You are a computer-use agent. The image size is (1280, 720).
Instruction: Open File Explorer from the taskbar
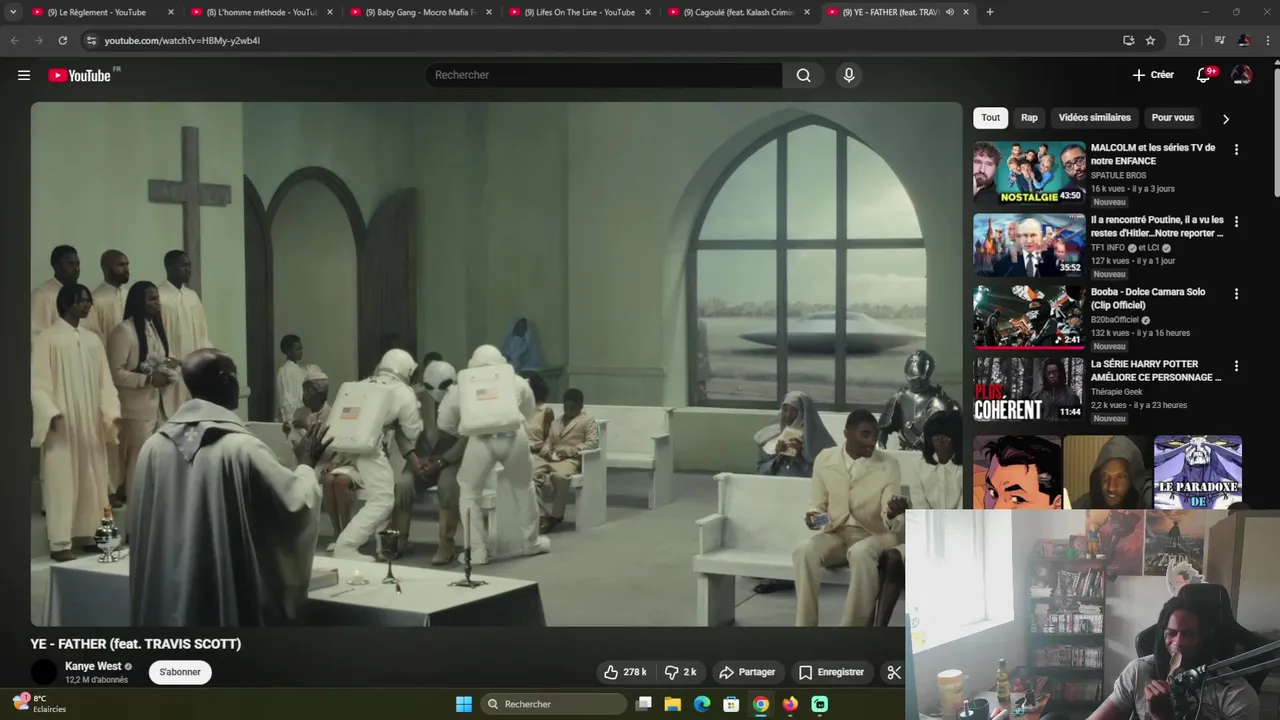[x=673, y=704]
